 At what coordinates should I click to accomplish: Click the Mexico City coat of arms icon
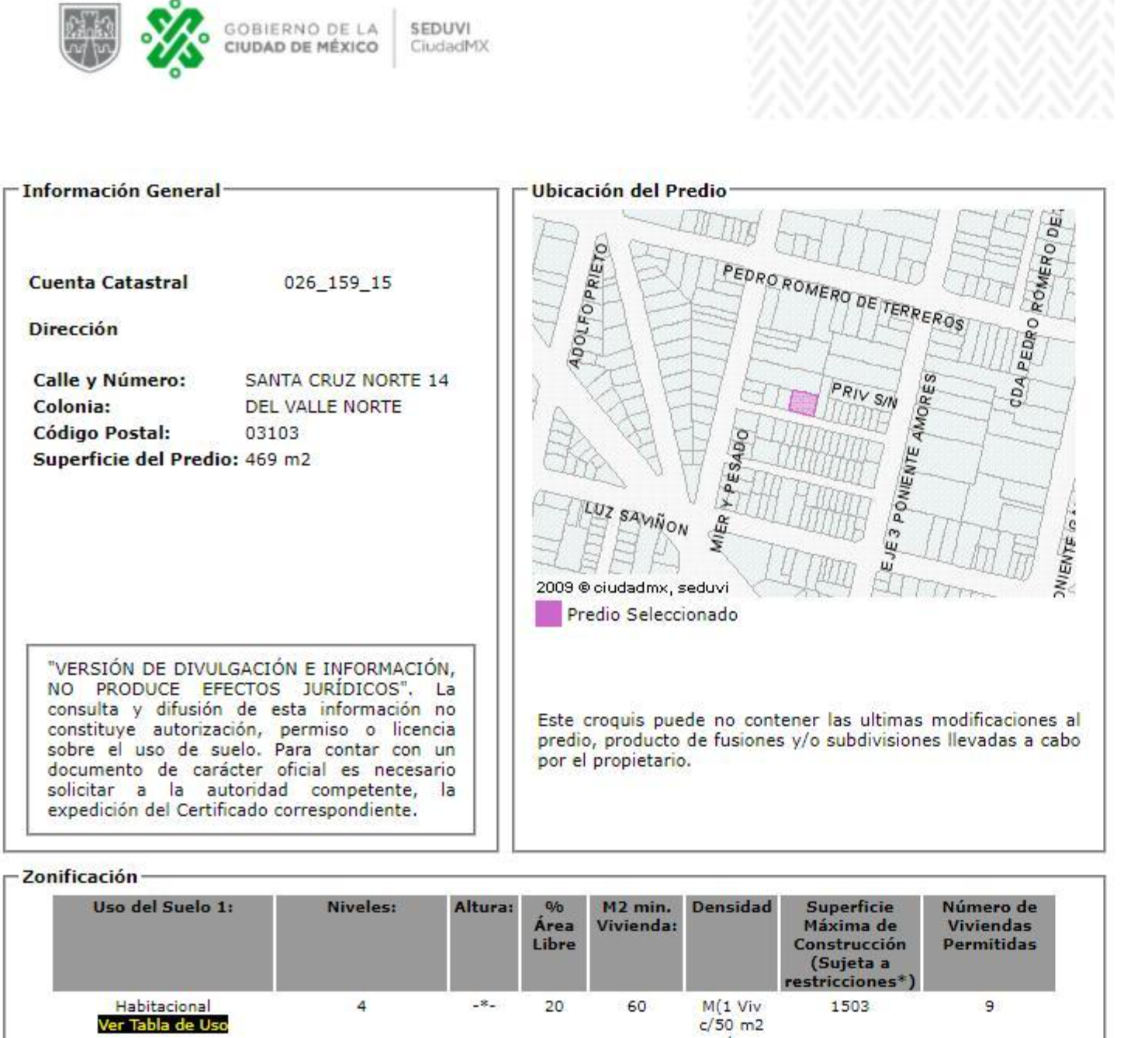pos(89,38)
